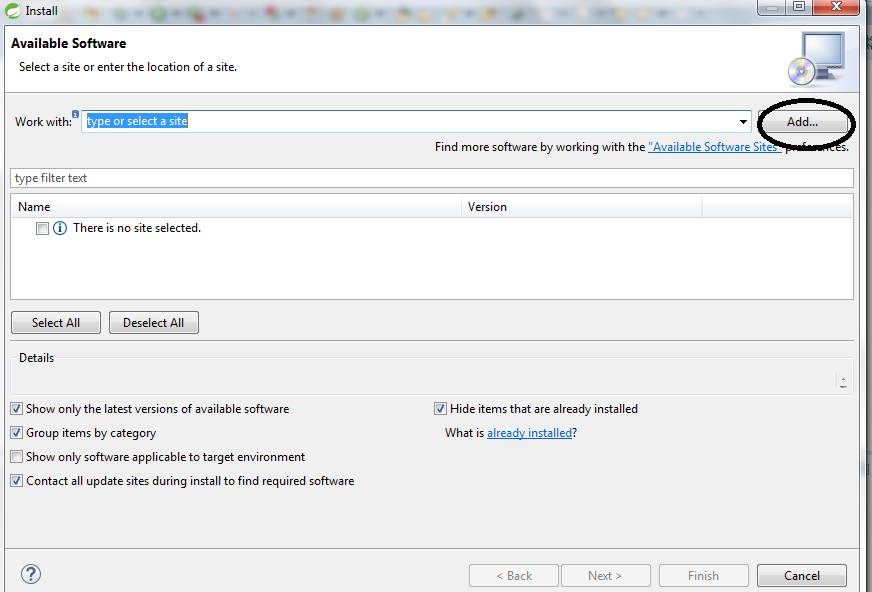Click the small info badge next to Work with
This screenshot has height=592, width=872.
(76, 113)
